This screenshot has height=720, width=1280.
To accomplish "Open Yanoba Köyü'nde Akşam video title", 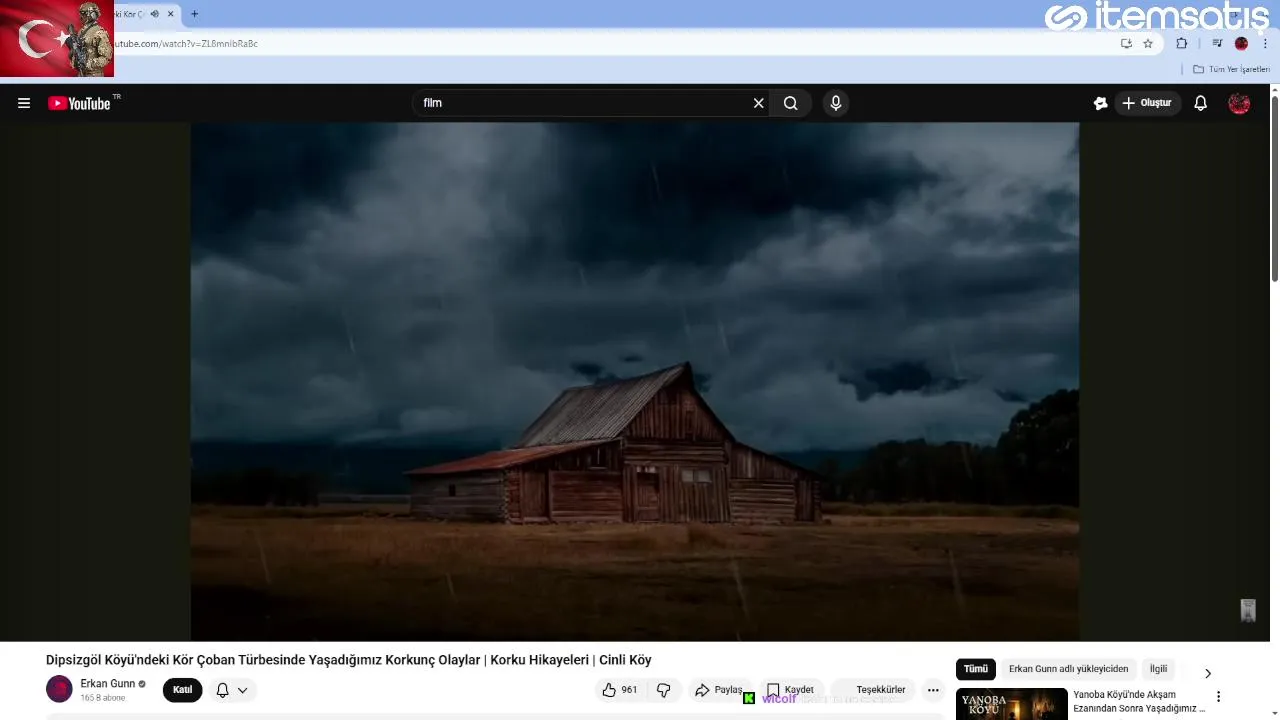I will tap(1139, 701).
